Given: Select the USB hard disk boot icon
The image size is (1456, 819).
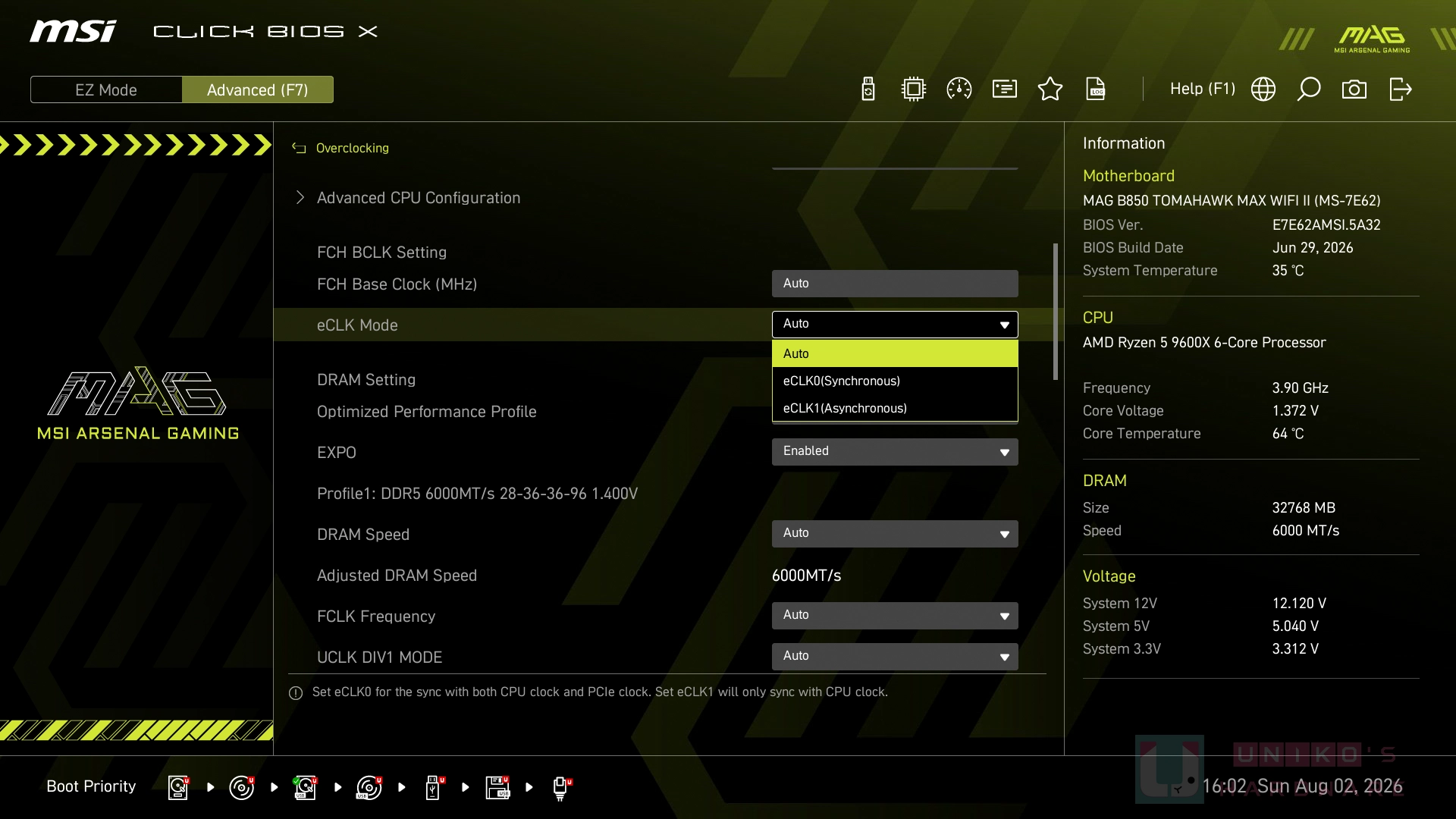Looking at the screenshot, I should click(306, 787).
